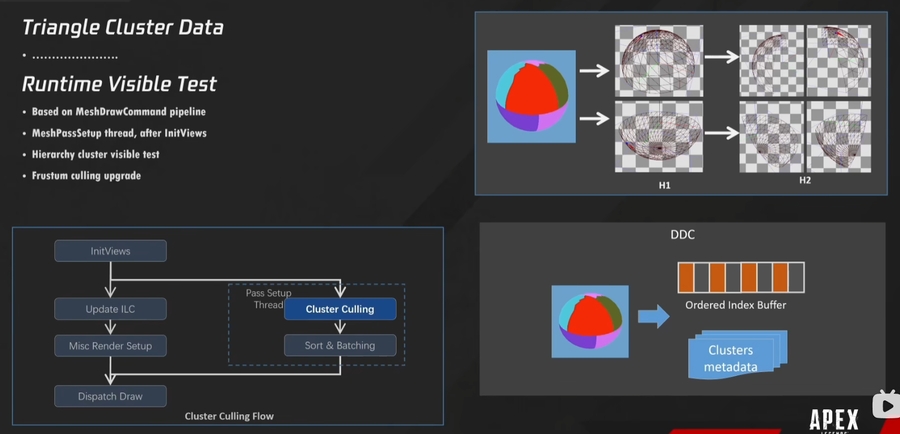Click the TV-shaped play icon in corner

point(886,405)
